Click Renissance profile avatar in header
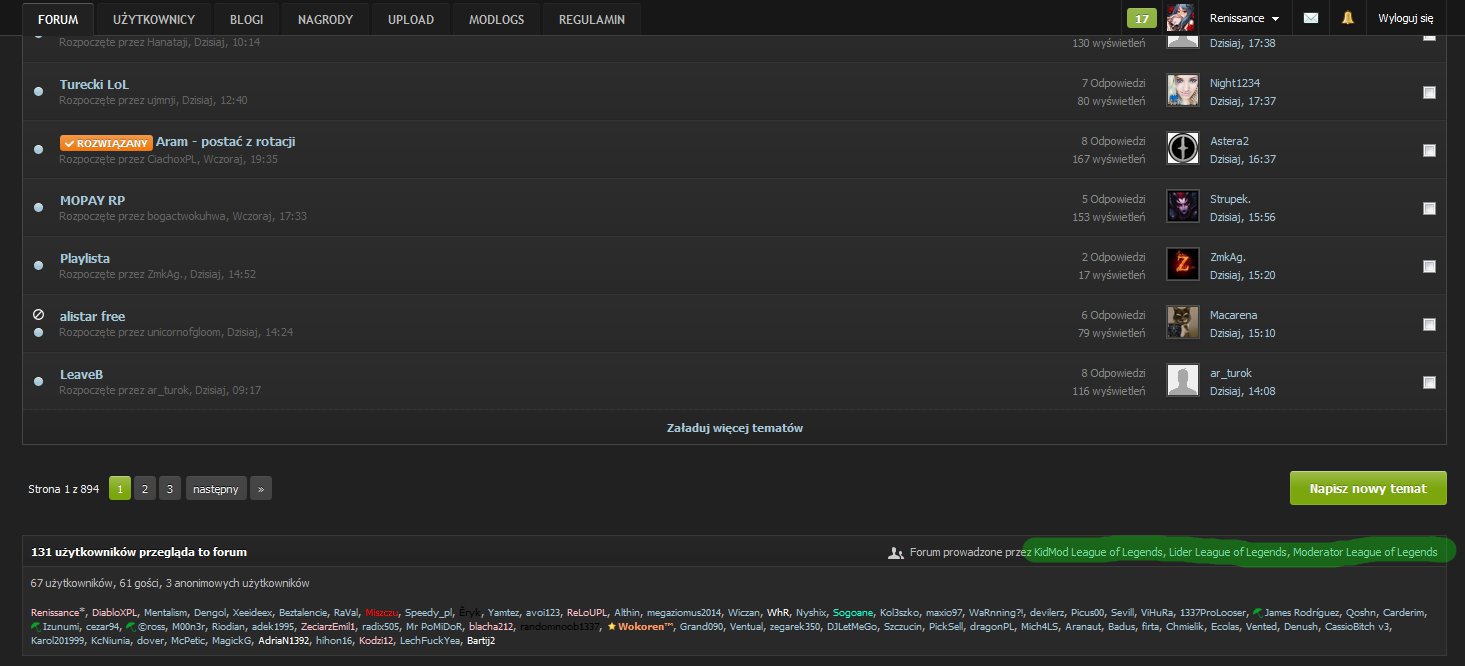The height and width of the screenshot is (666, 1465). coord(1180,18)
